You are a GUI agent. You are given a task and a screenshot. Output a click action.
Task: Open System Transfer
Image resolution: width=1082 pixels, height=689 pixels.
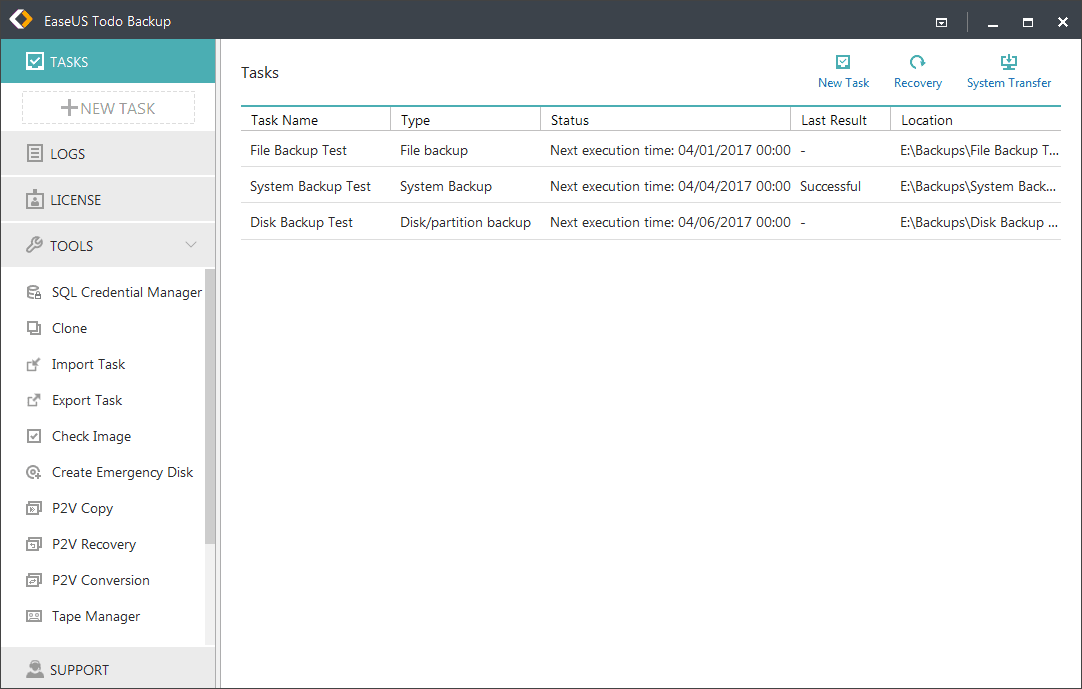1008,70
